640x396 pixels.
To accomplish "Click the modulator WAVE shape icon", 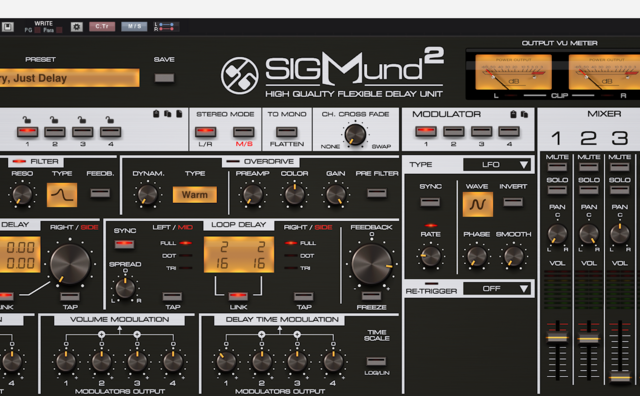I will (x=477, y=204).
